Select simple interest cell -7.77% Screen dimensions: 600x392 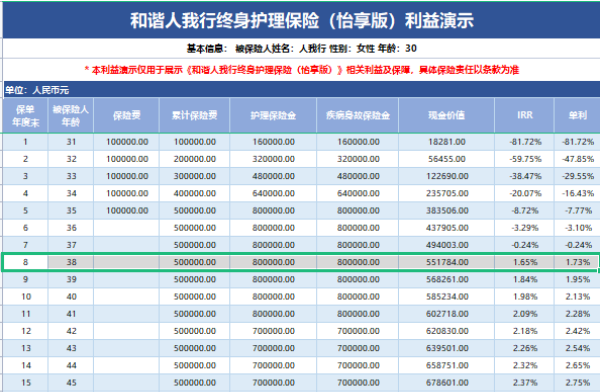coord(577,211)
